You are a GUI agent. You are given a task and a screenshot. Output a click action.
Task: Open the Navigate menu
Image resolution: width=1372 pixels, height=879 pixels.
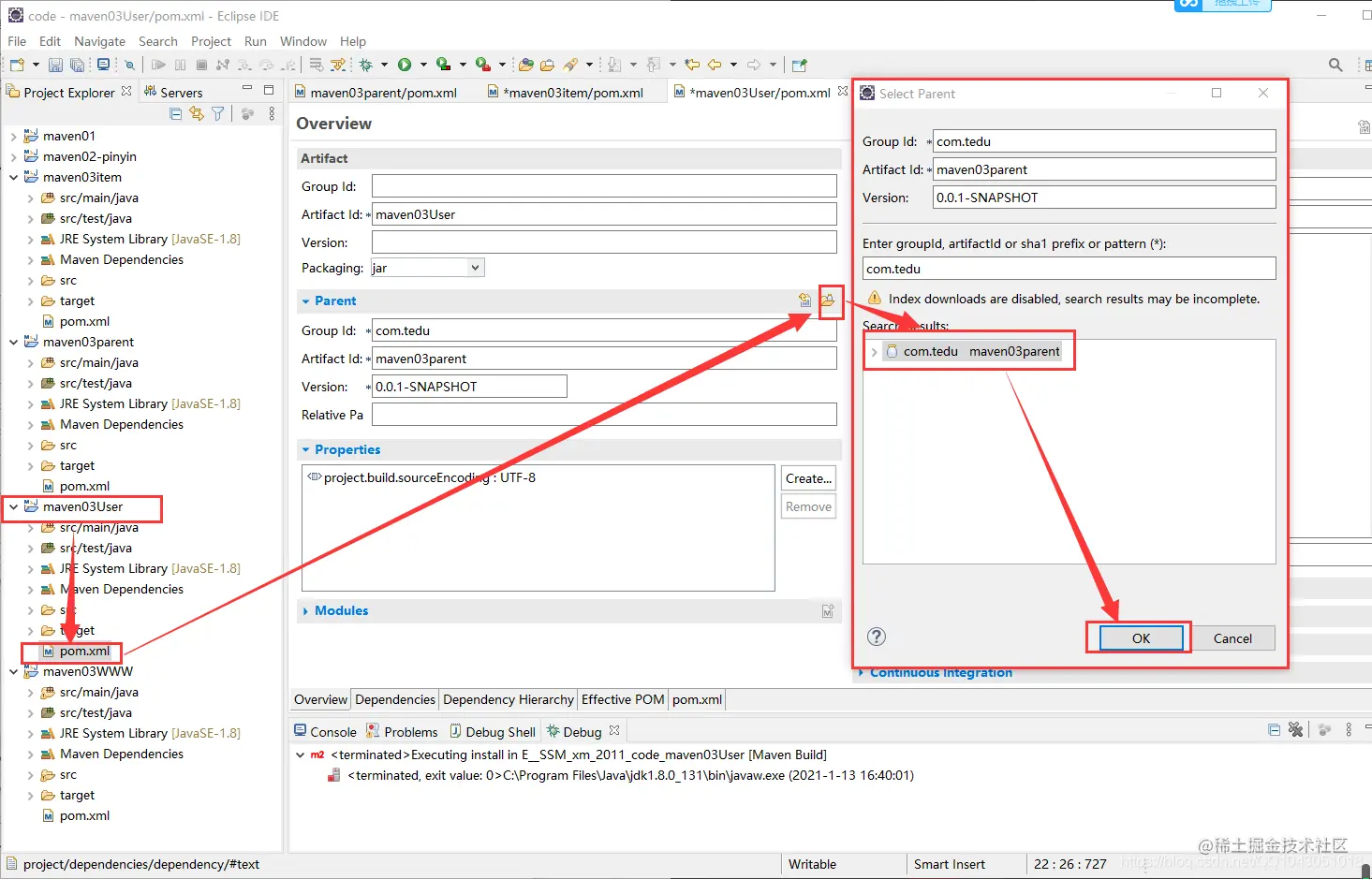(99, 41)
